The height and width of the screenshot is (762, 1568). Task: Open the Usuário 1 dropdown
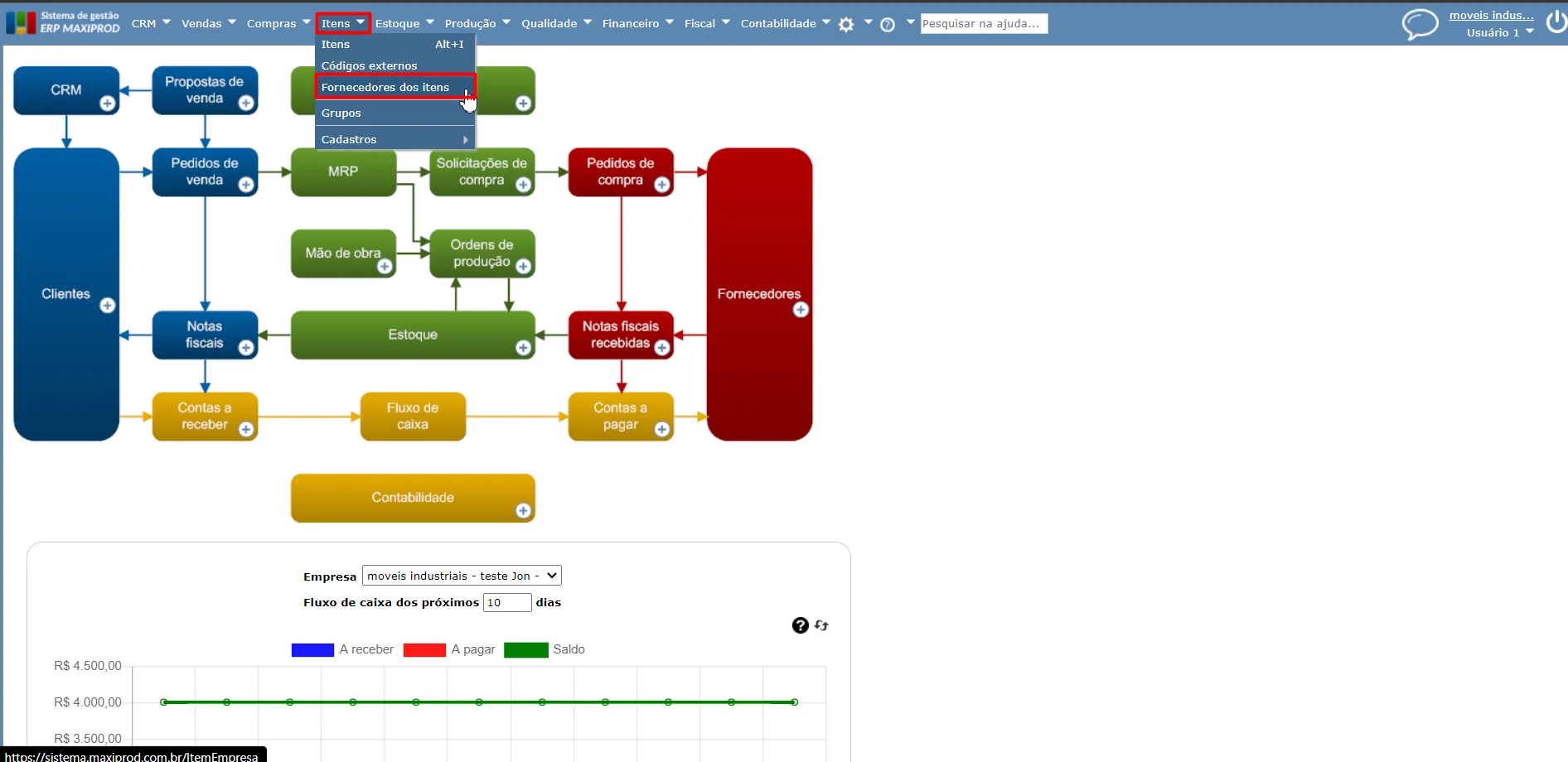(x=1500, y=32)
